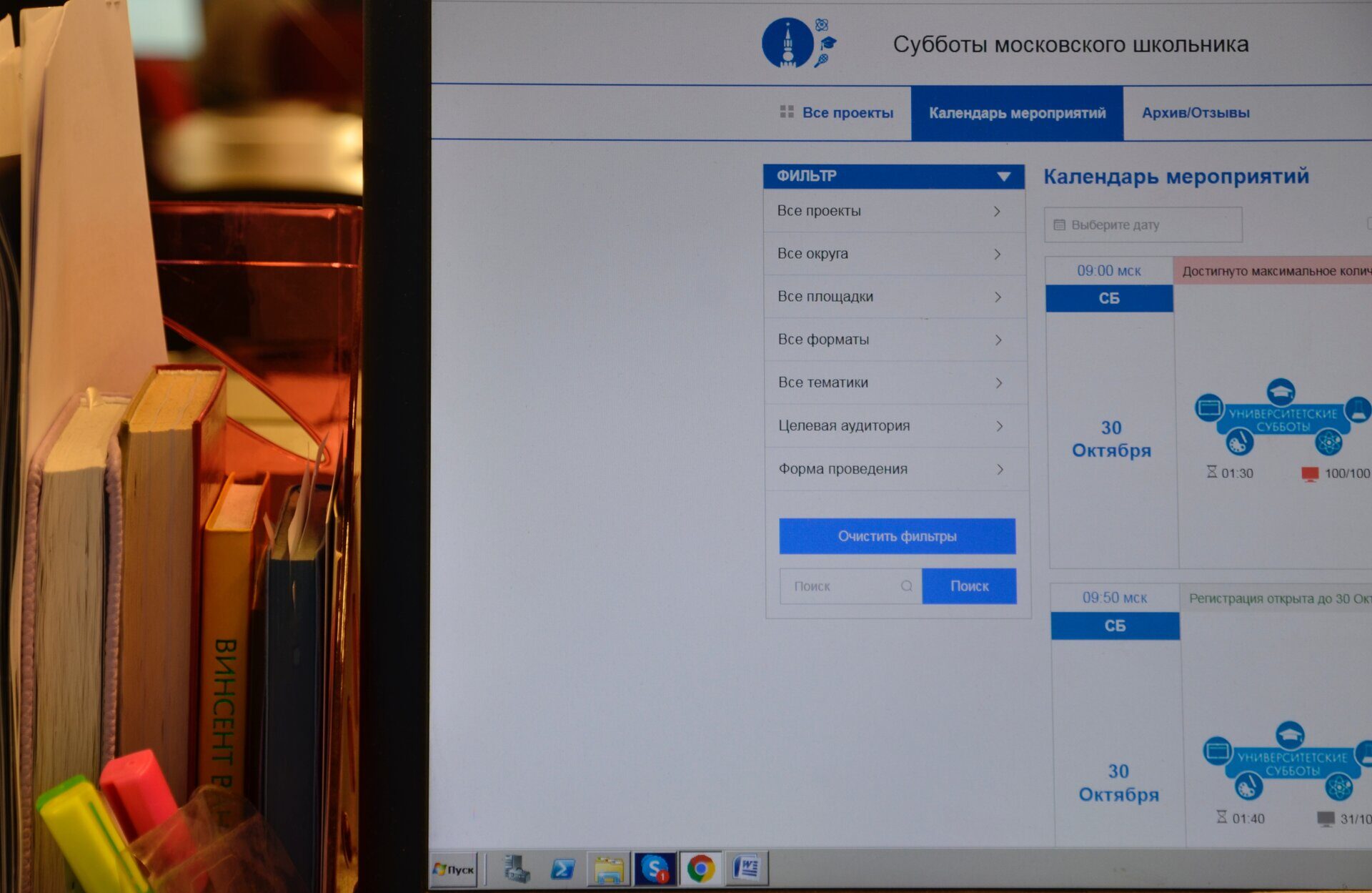Open Университетские субботы logo of 09:00 event
The height and width of the screenshot is (893, 1372).
point(1283,417)
